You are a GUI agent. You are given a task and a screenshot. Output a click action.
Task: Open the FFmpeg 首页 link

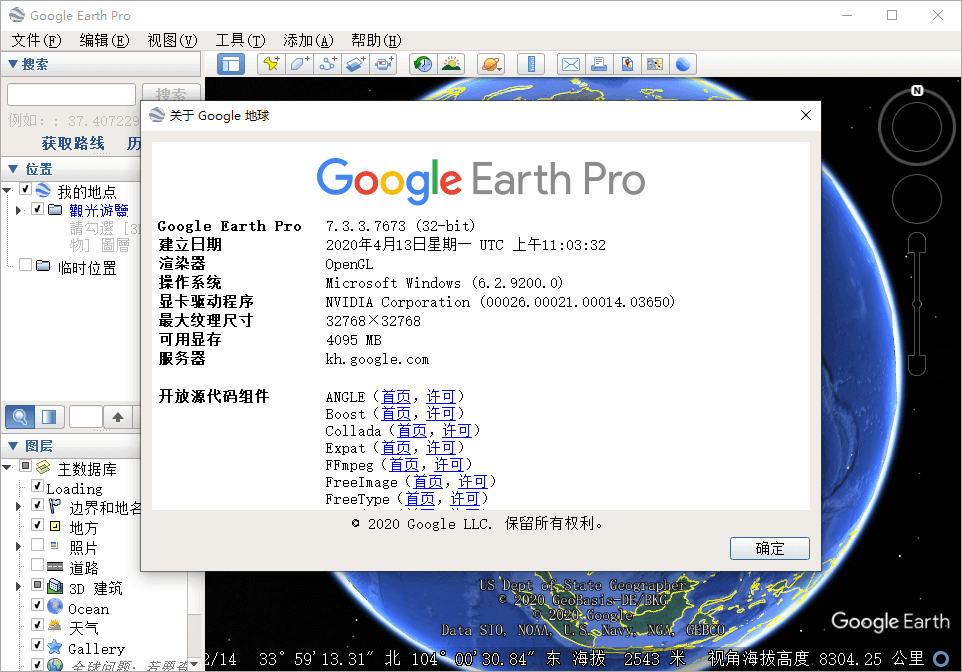pyautogui.click(x=403, y=464)
